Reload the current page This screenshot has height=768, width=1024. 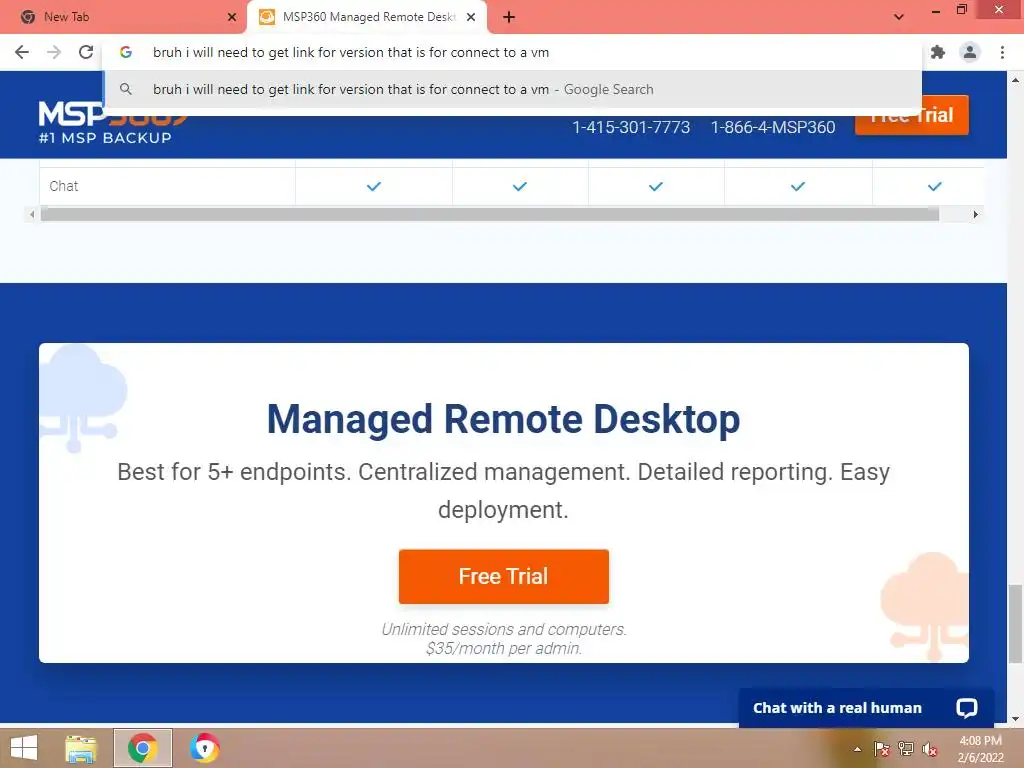(x=86, y=52)
